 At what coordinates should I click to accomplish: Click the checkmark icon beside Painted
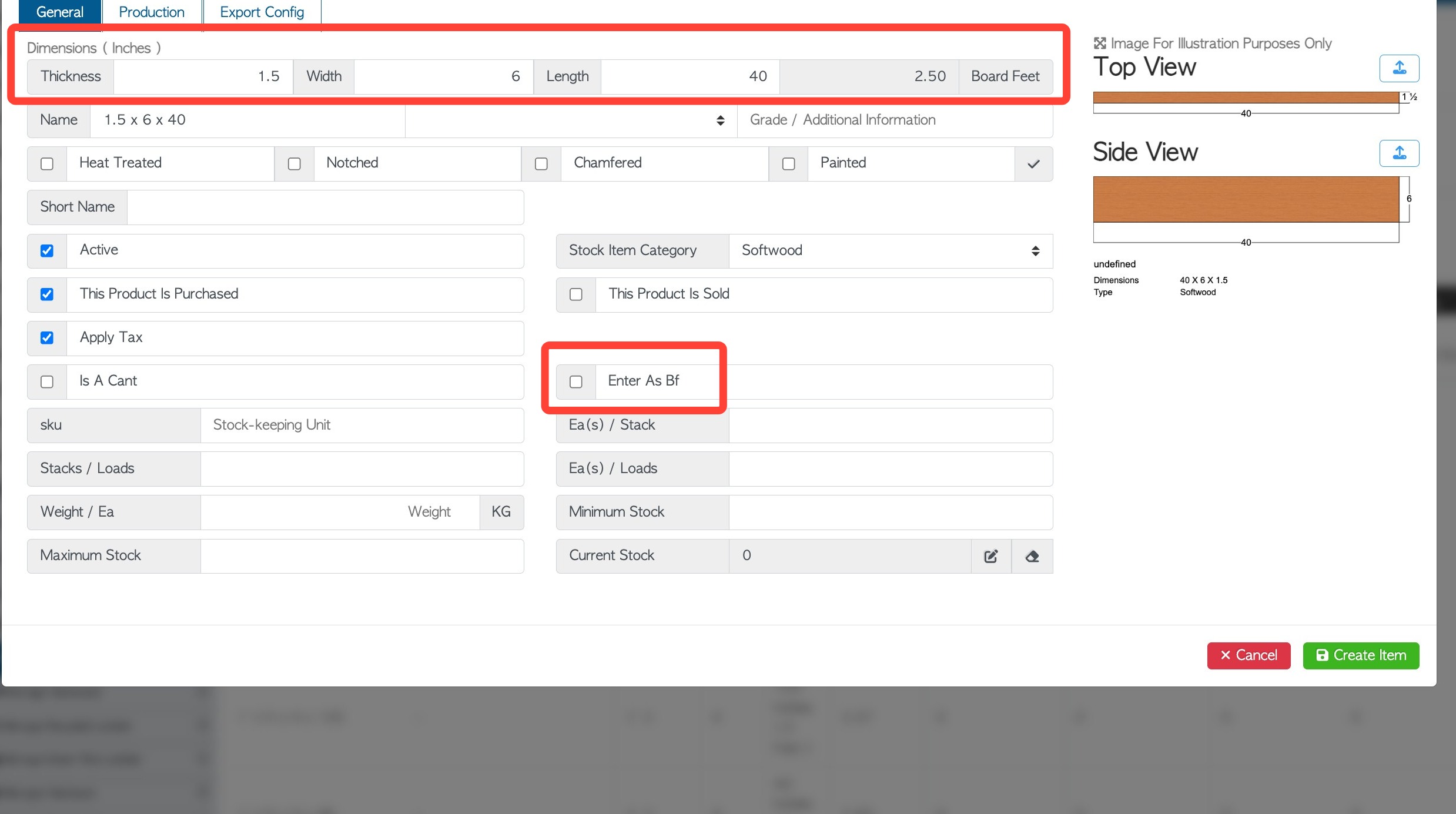(x=1033, y=164)
